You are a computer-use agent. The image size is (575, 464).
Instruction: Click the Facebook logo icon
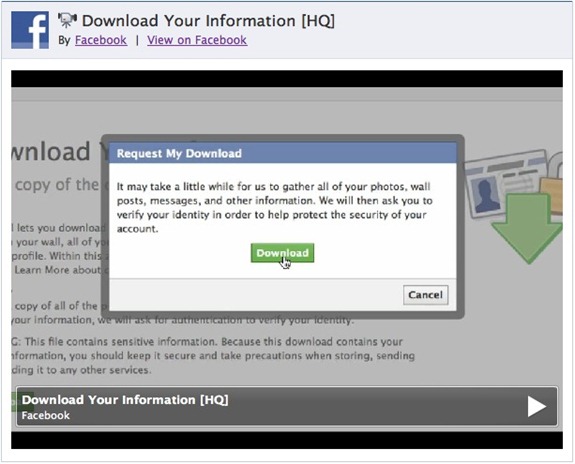pos(30,30)
